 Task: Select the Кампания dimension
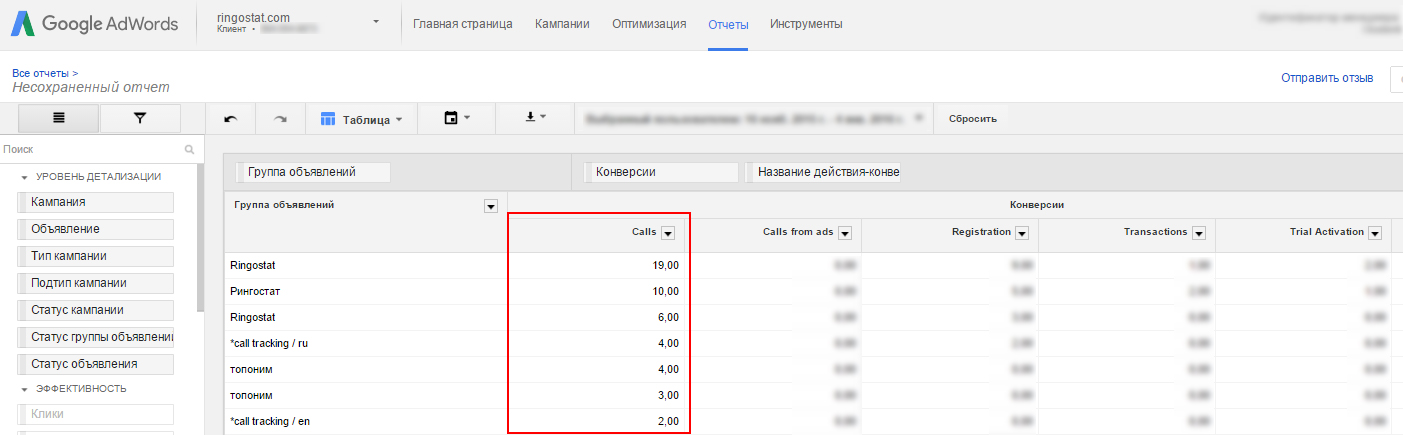(x=96, y=202)
